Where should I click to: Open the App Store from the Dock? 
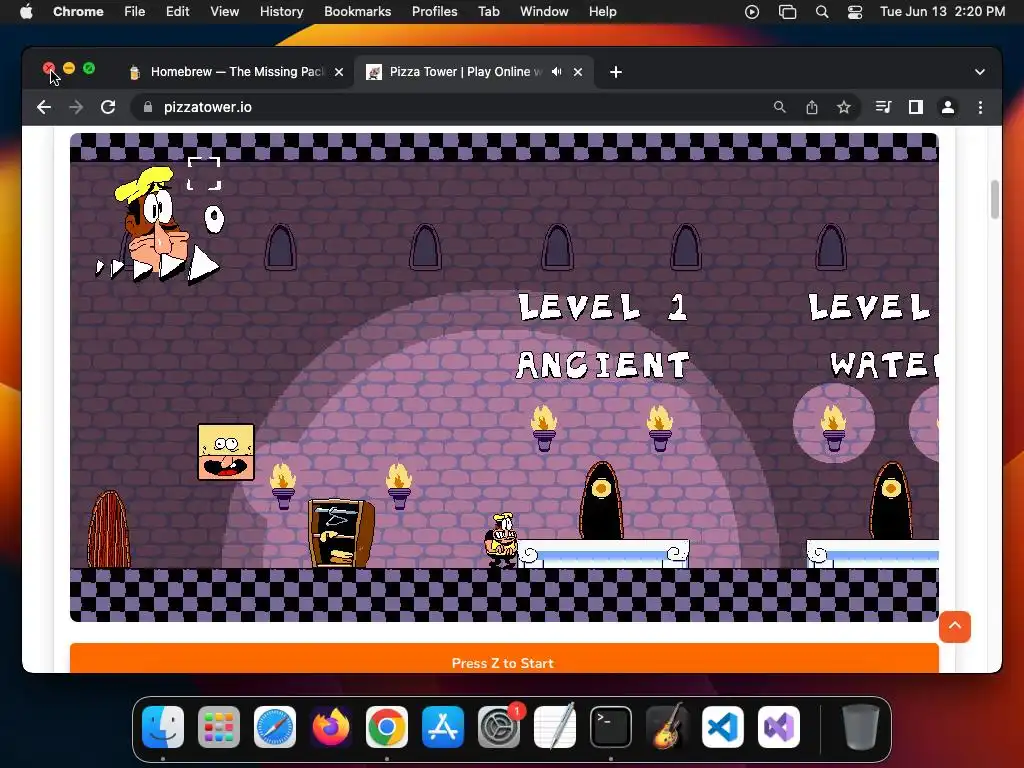tap(443, 727)
